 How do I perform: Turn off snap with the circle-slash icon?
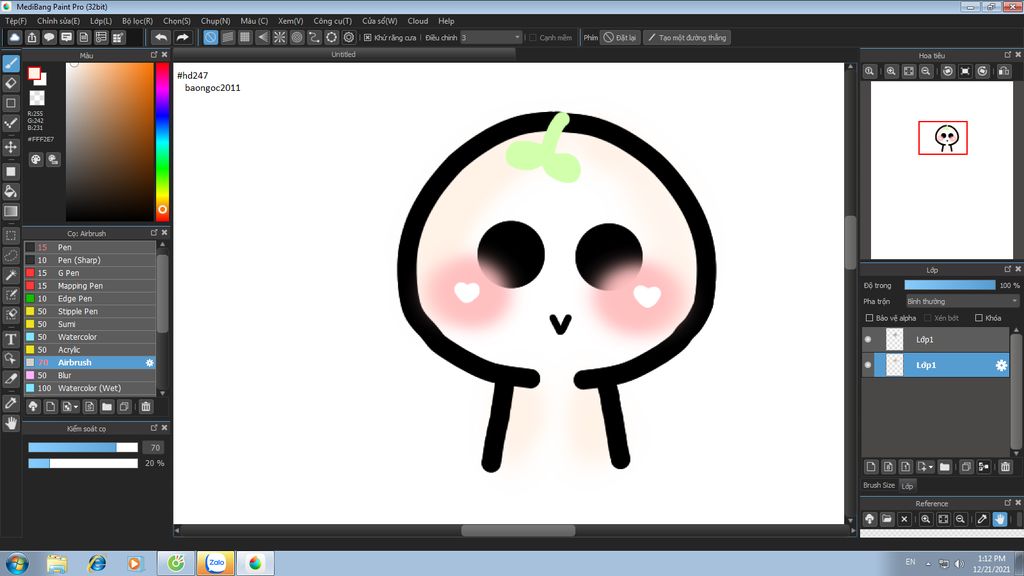tap(210, 37)
